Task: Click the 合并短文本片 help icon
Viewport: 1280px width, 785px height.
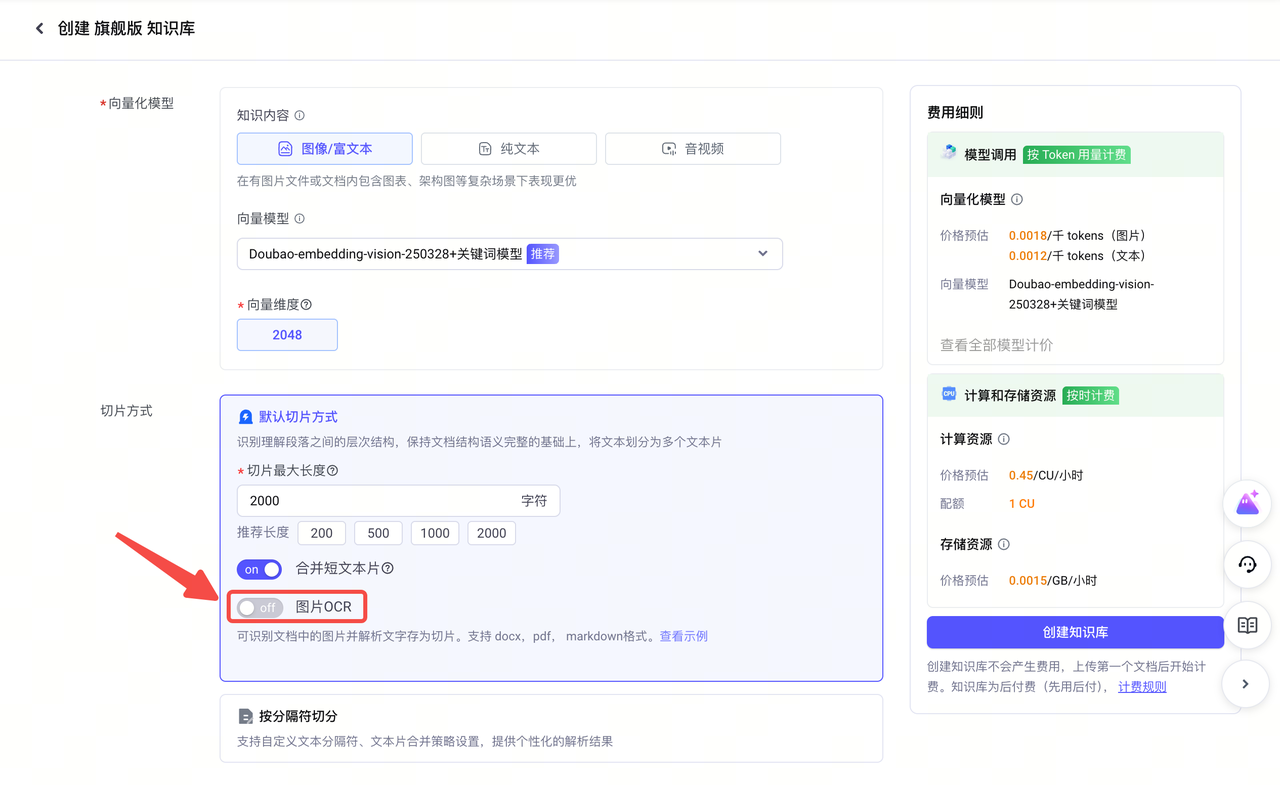Action: [x=387, y=568]
